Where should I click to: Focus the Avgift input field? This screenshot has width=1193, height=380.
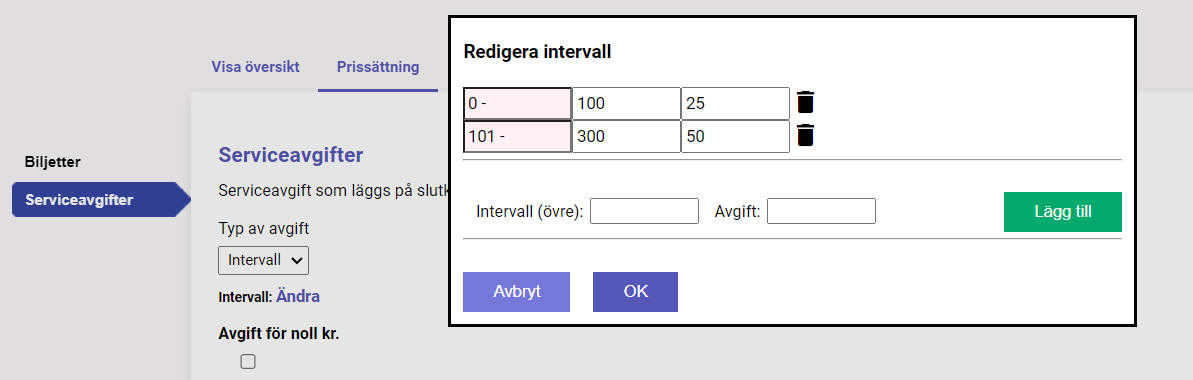(821, 211)
